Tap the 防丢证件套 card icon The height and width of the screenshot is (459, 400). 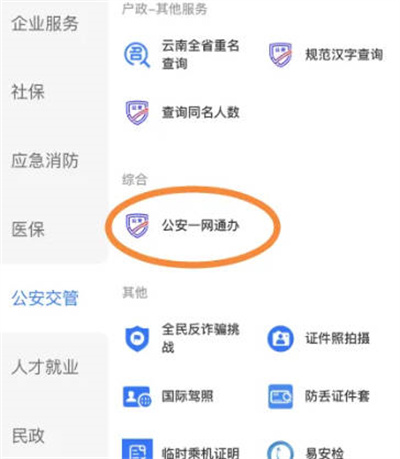(x=280, y=396)
